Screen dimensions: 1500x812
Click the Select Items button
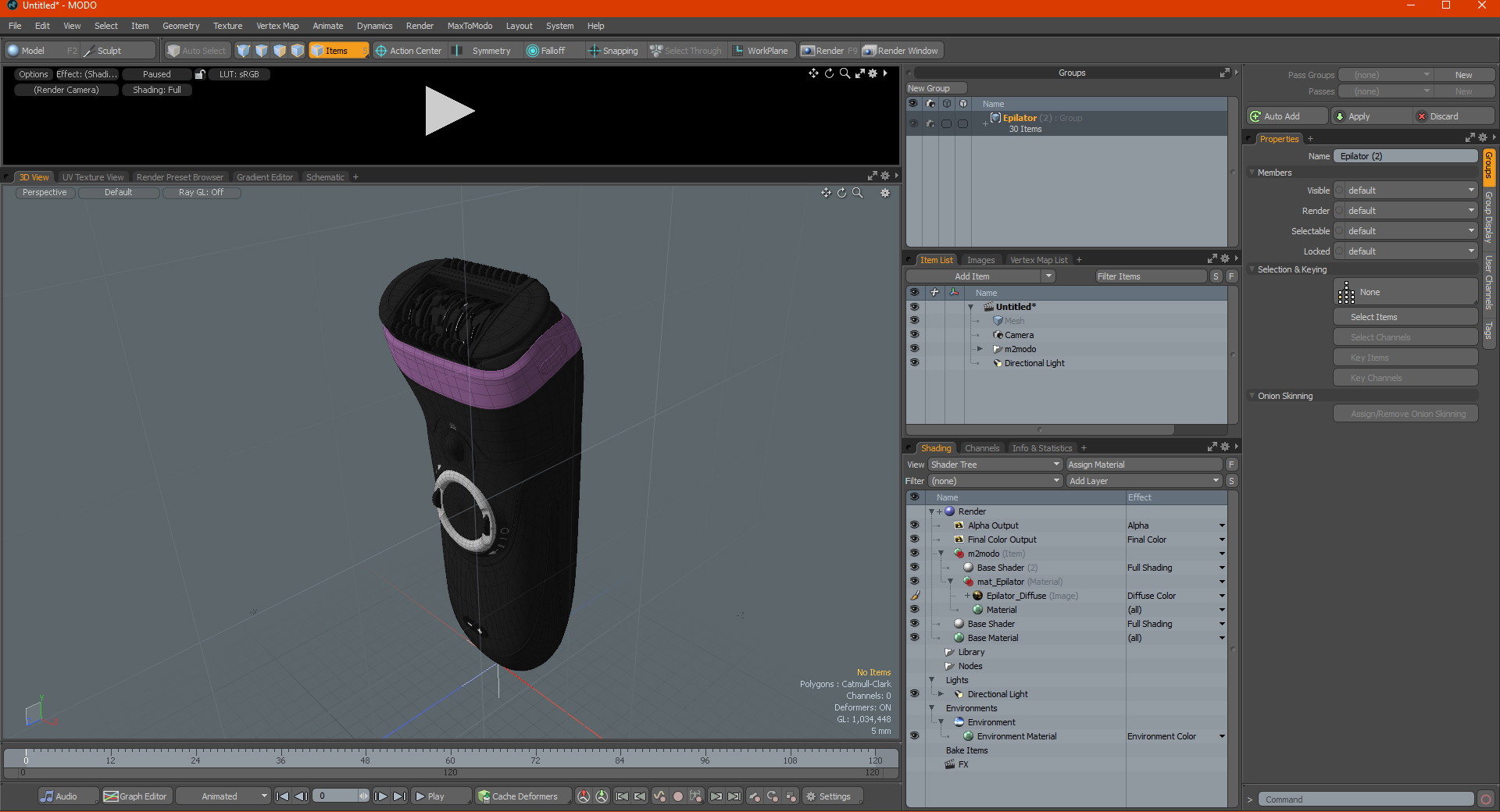pos(1405,317)
